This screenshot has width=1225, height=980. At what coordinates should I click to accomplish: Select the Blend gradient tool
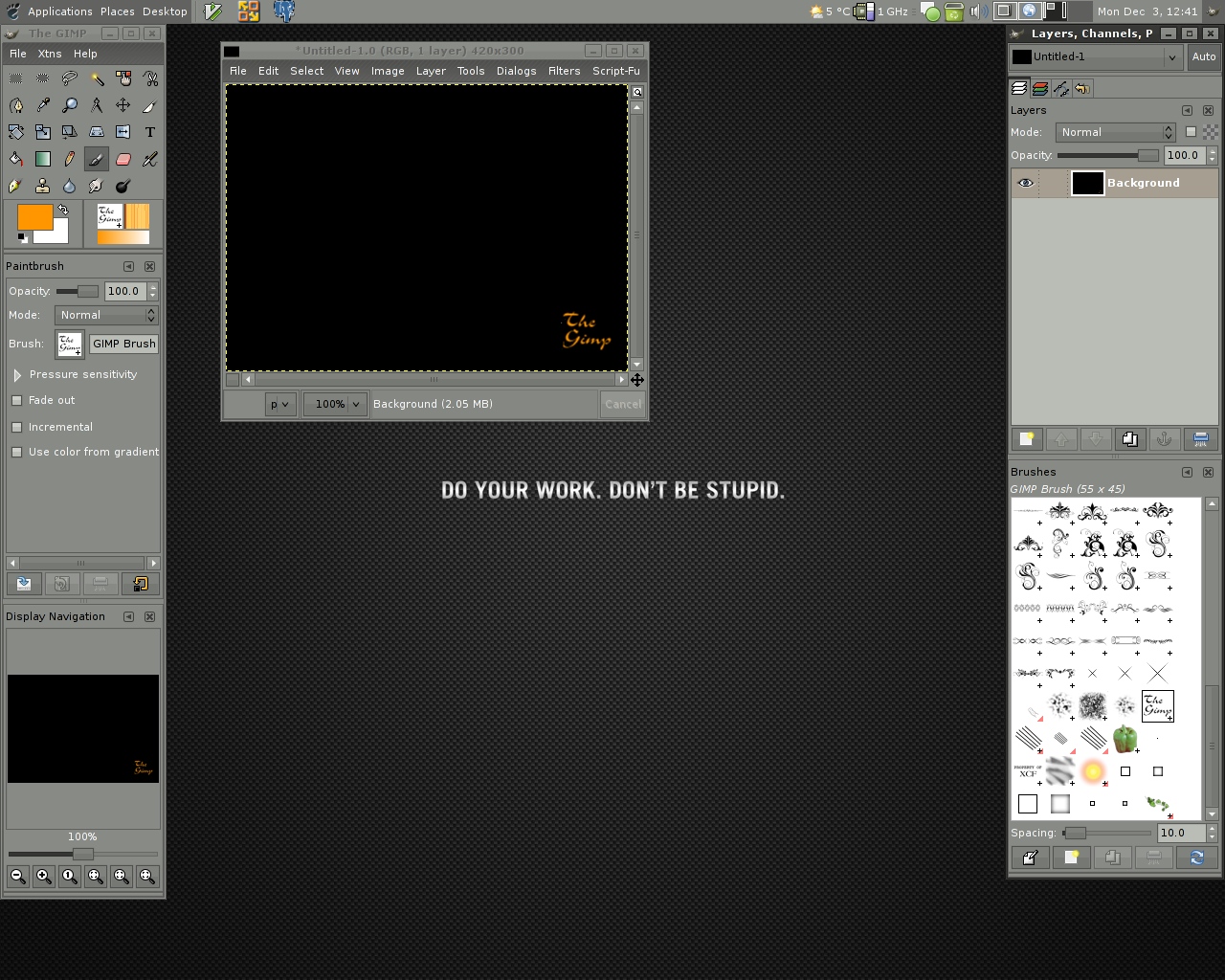(x=43, y=159)
